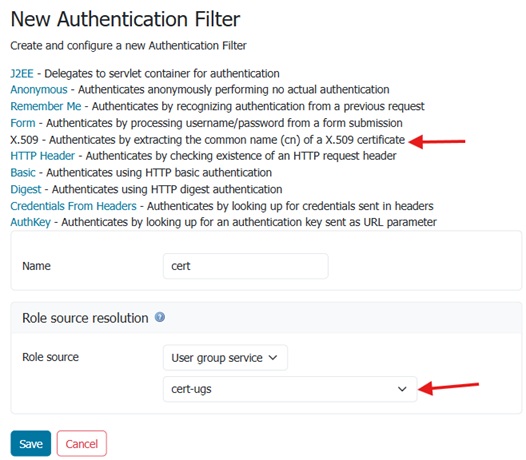Select the Basic authentication link
This screenshot has width=526, height=460.
pos(23,172)
